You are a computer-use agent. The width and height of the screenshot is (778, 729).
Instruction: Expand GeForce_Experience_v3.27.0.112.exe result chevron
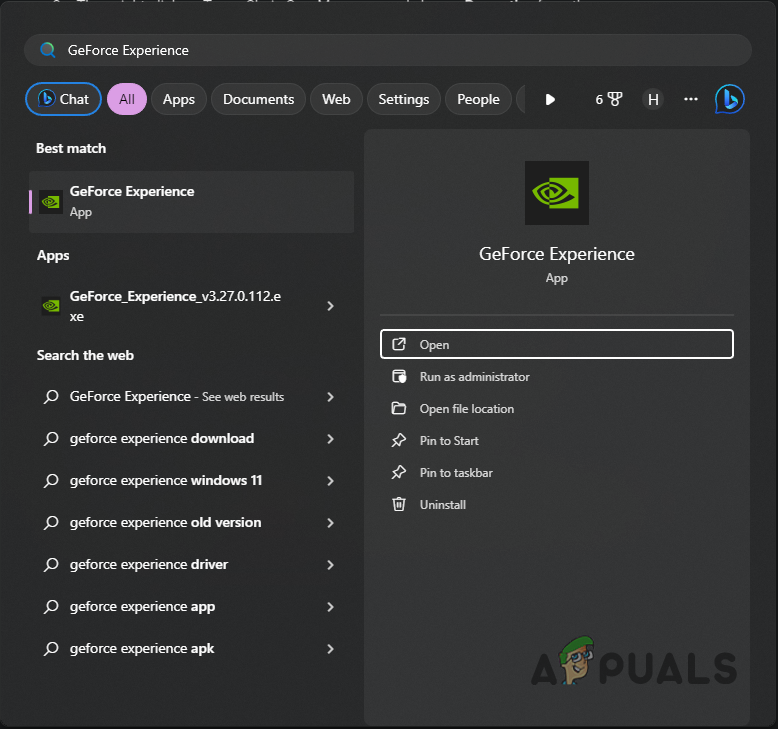(330, 306)
